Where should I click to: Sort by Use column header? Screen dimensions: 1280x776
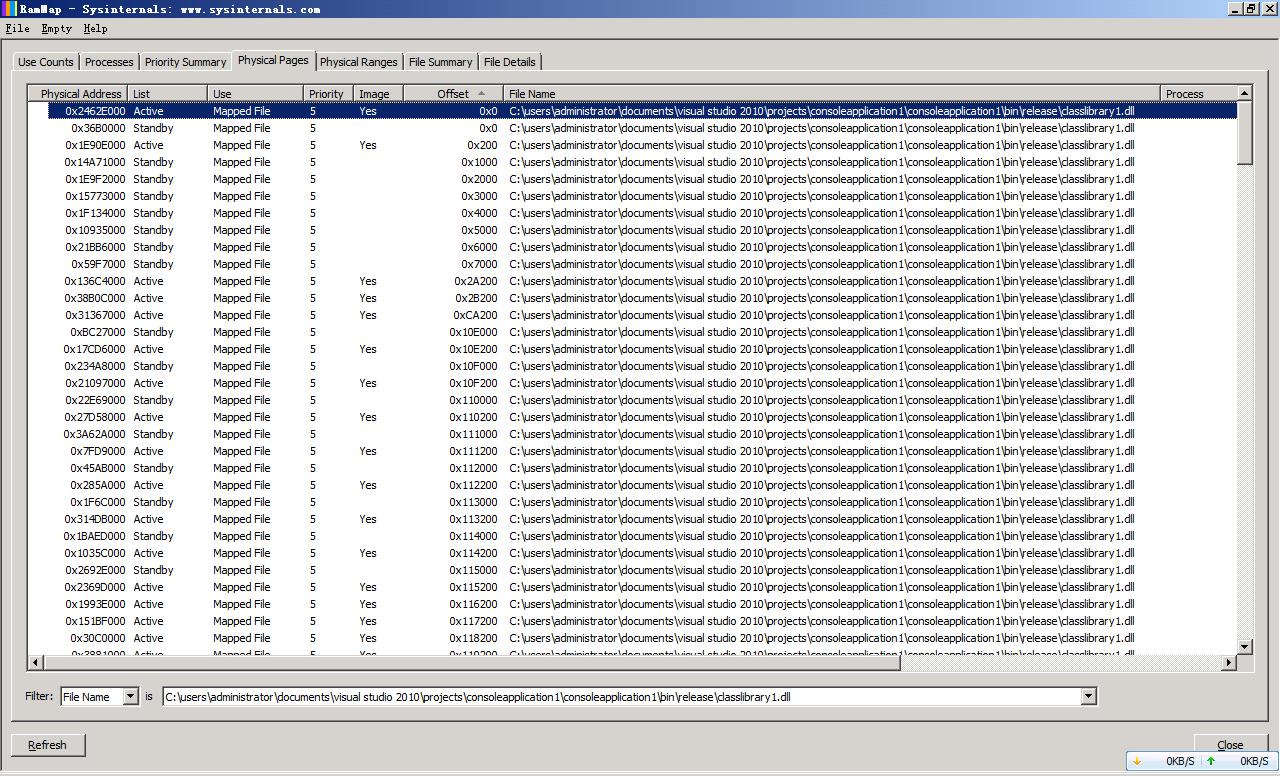(256, 94)
